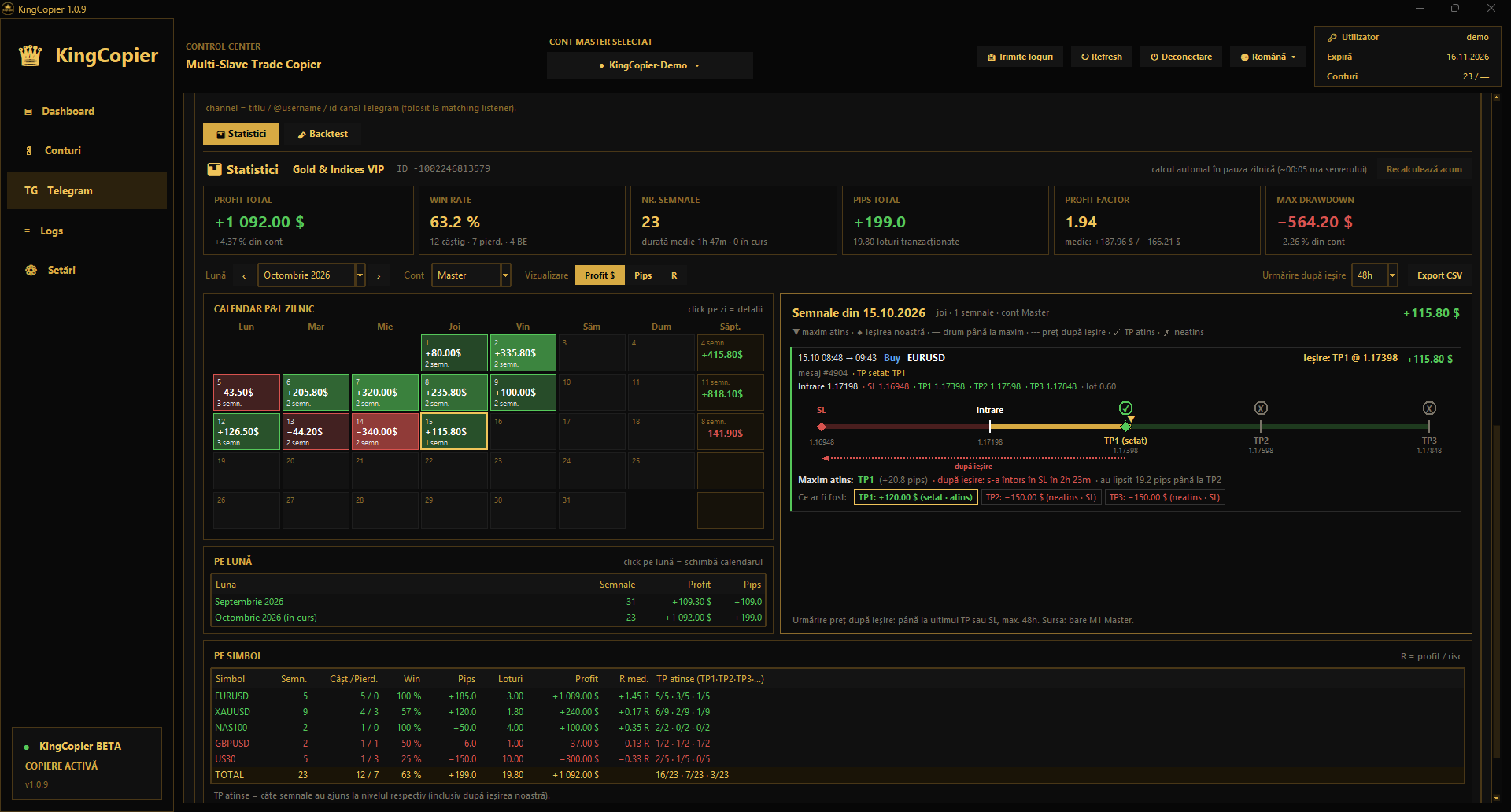Open the Telegram sidebar section

tap(87, 190)
